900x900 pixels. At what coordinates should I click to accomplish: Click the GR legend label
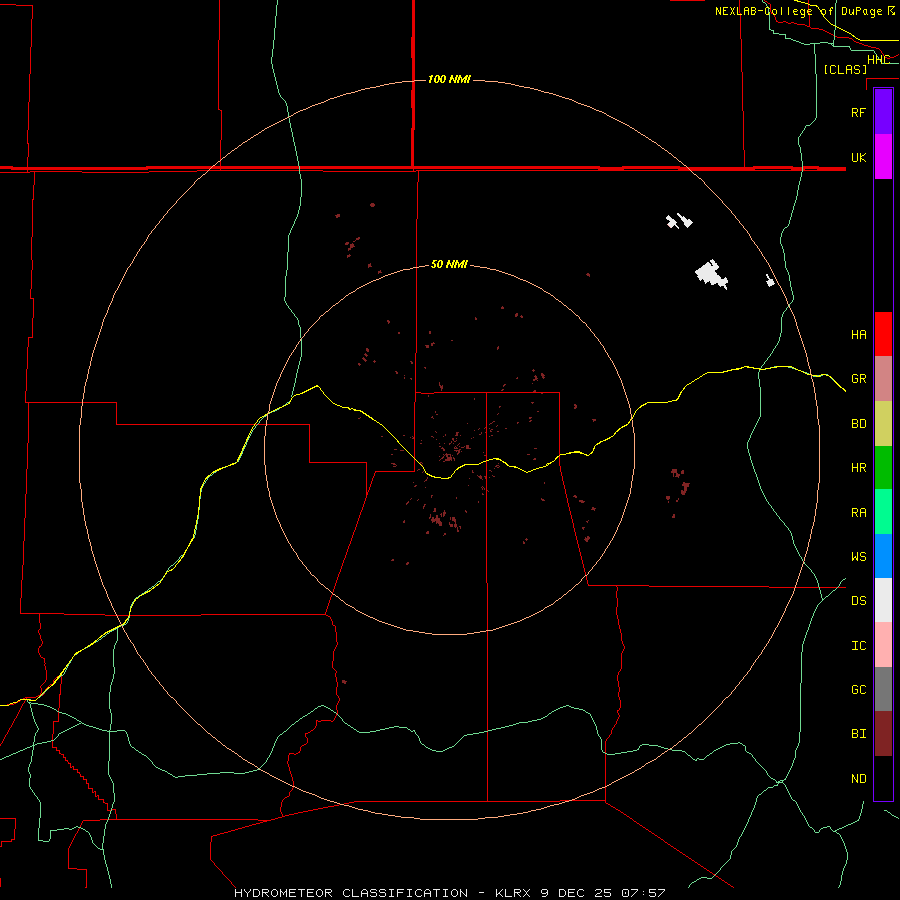858,379
